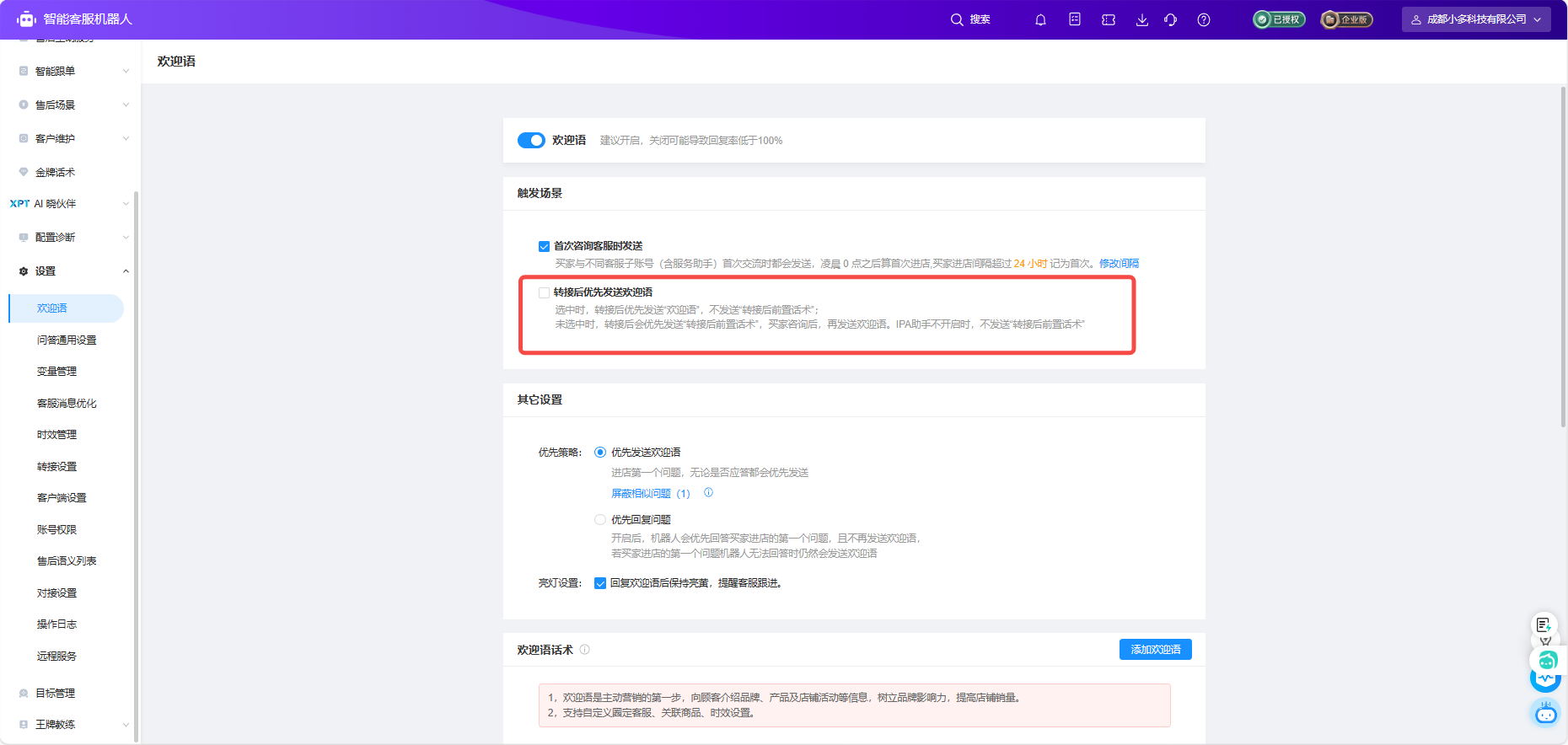Screen dimensions: 1568x745
Task: Expand the 智能跟单 menu chevron
Action: click(x=126, y=71)
